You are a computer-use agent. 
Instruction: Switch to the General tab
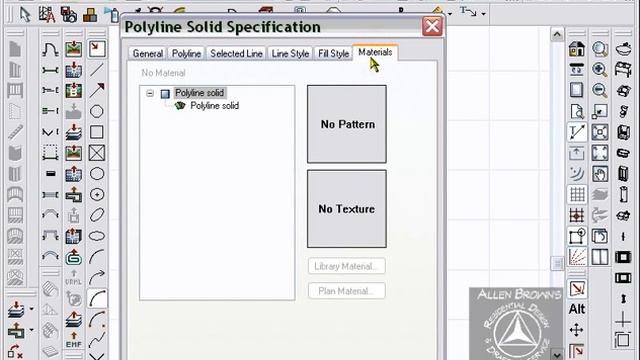(147, 53)
